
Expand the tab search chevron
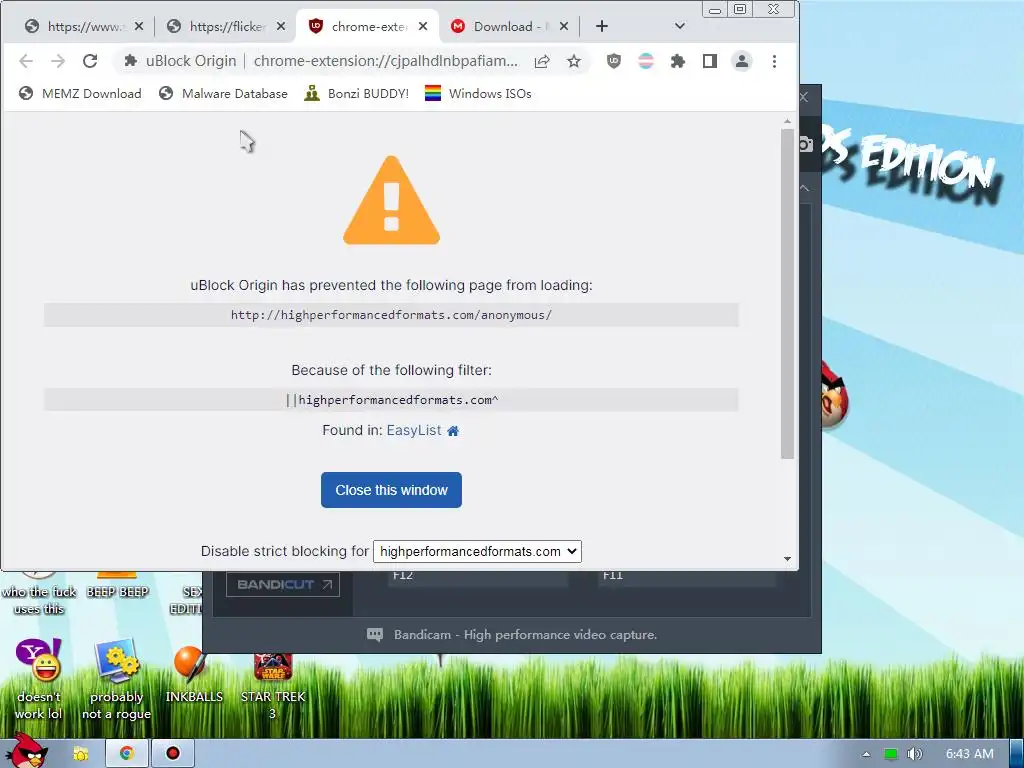click(x=679, y=26)
